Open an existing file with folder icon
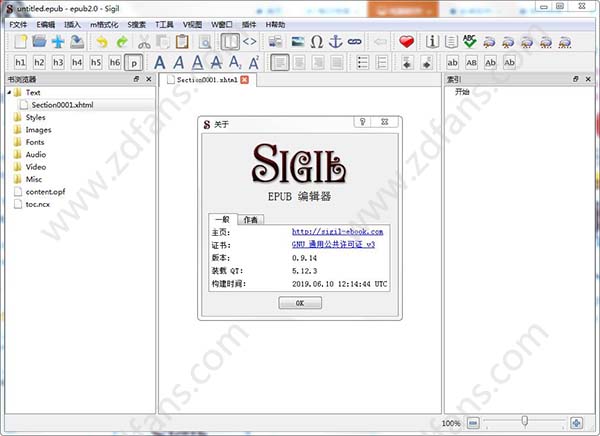 click(x=39, y=42)
